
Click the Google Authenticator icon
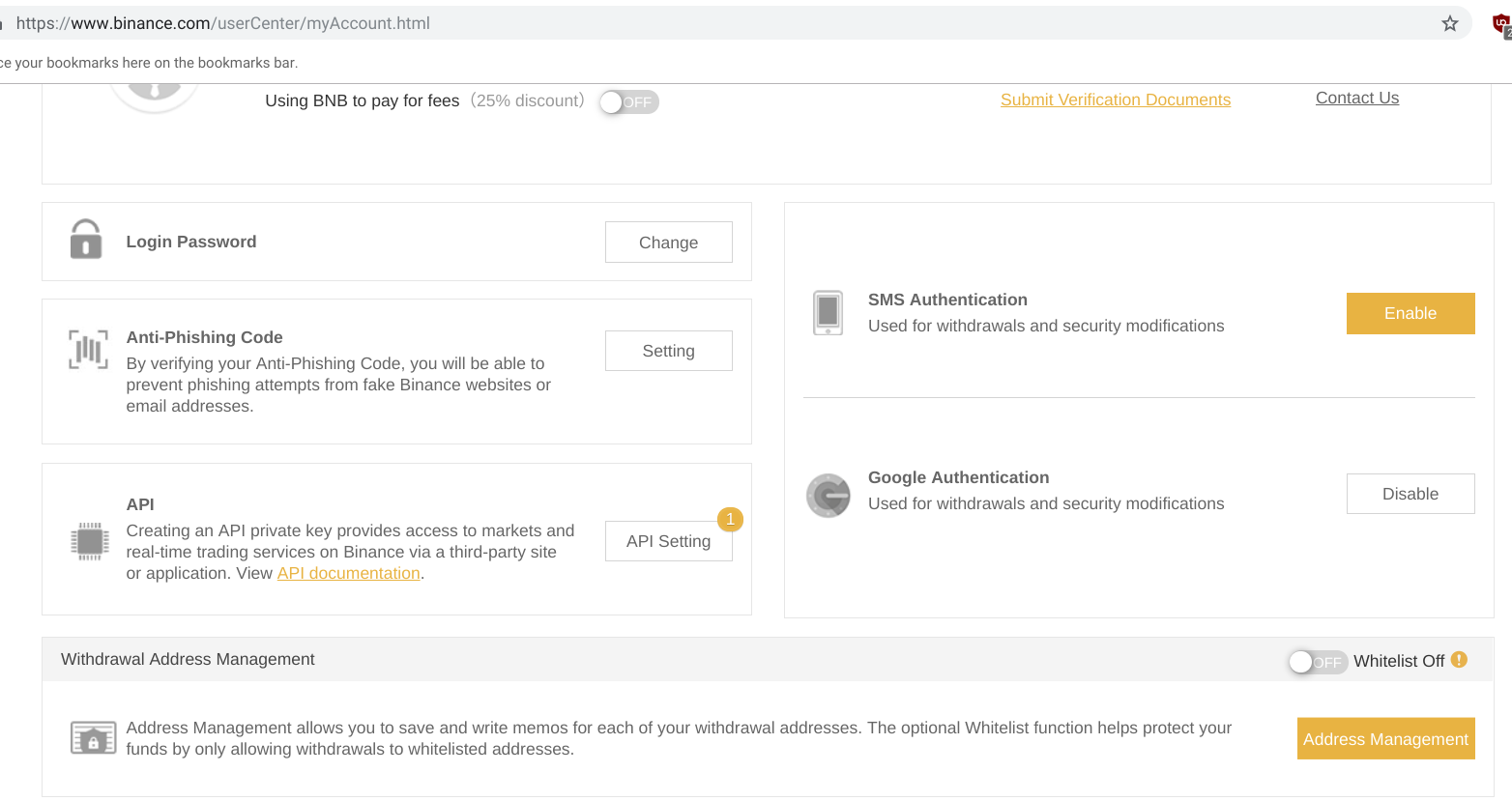[829, 496]
